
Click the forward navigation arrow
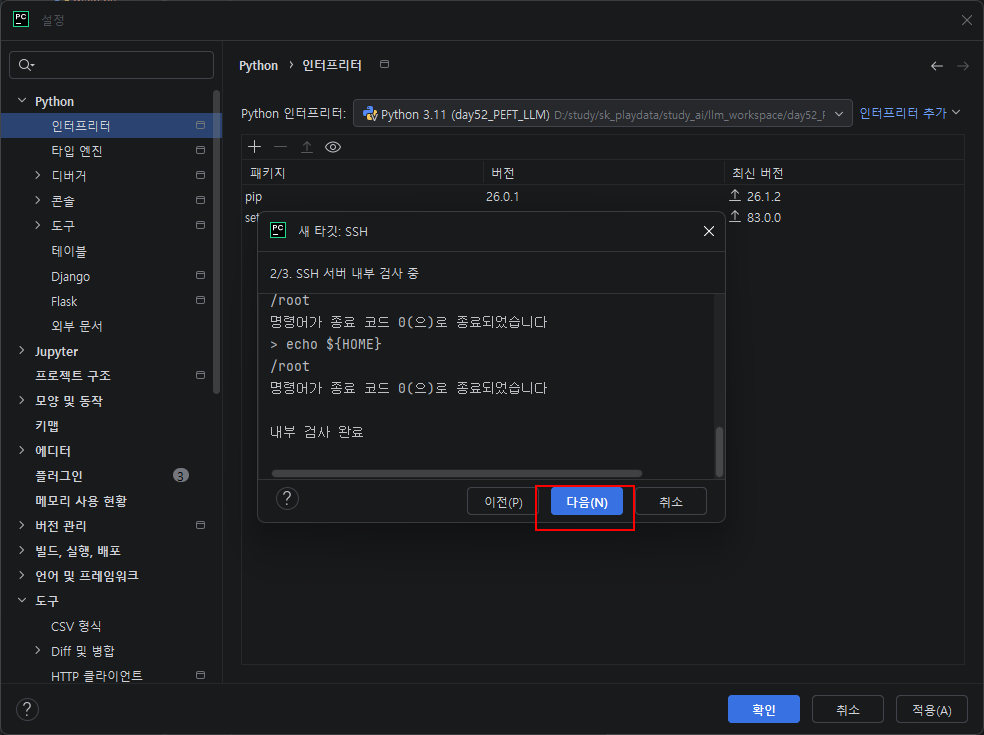tap(963, 66)
